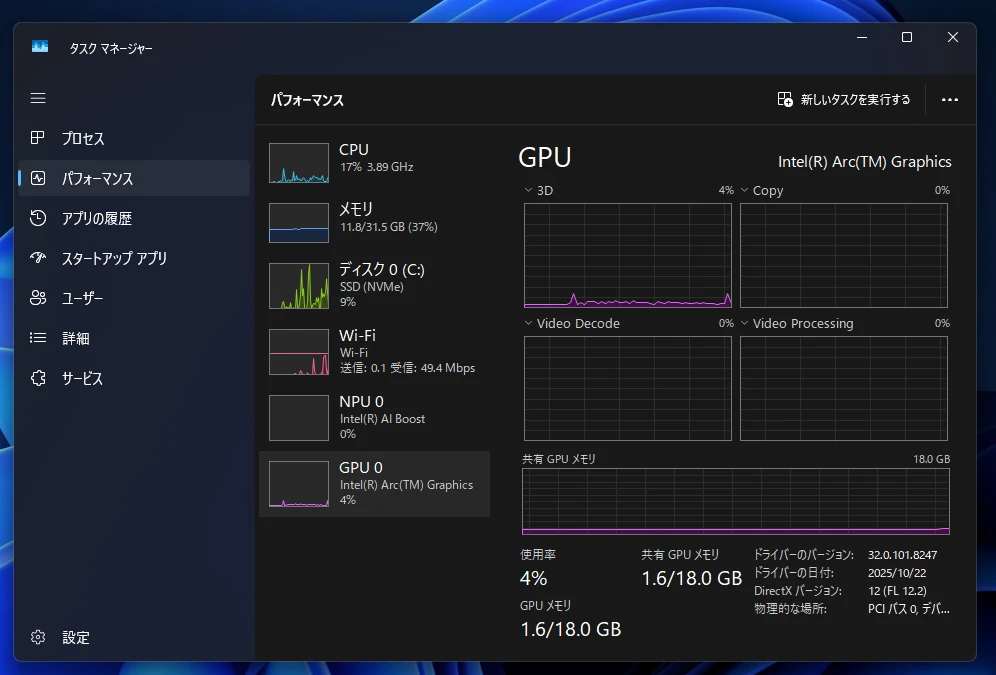The image size is (996, 675).
Task: Open the Copy engine selector dropdown
Action: (x=745, y=190)
